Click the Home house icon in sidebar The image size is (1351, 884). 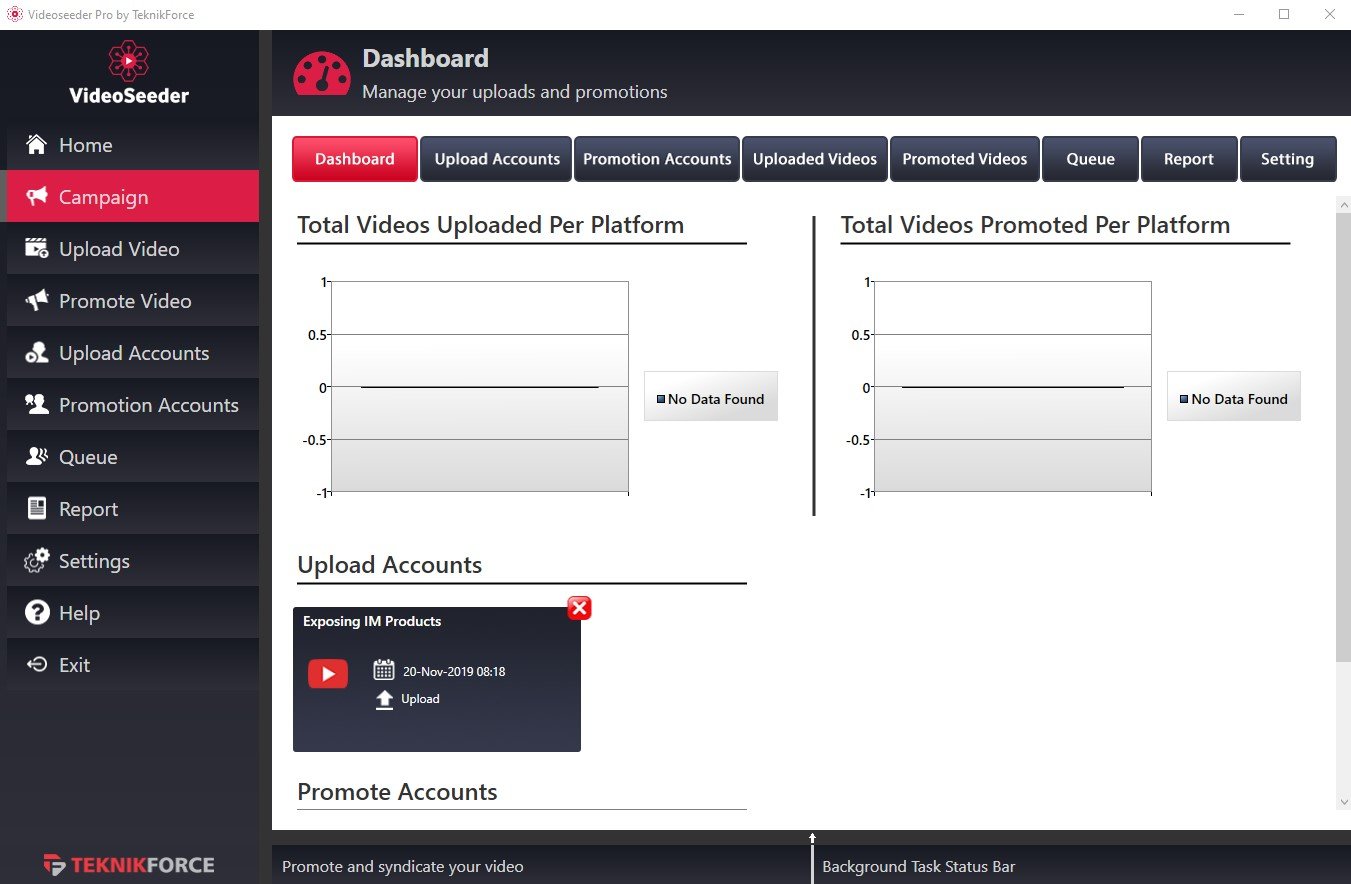37,145
